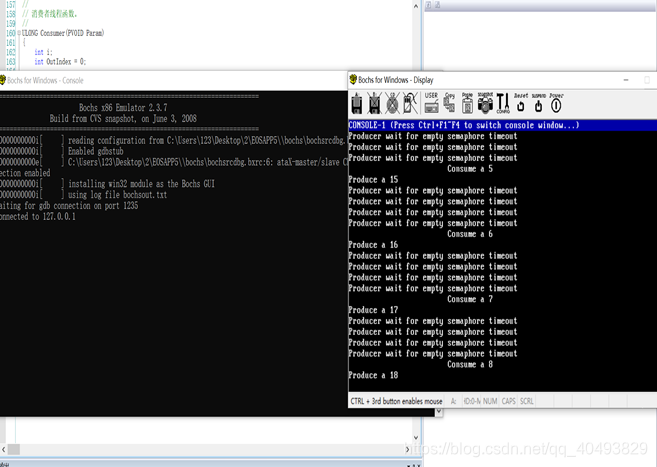Click the Bochs Console scrollbar down arrow
Viewport: 657px width, 467px height.
point(439,412)
